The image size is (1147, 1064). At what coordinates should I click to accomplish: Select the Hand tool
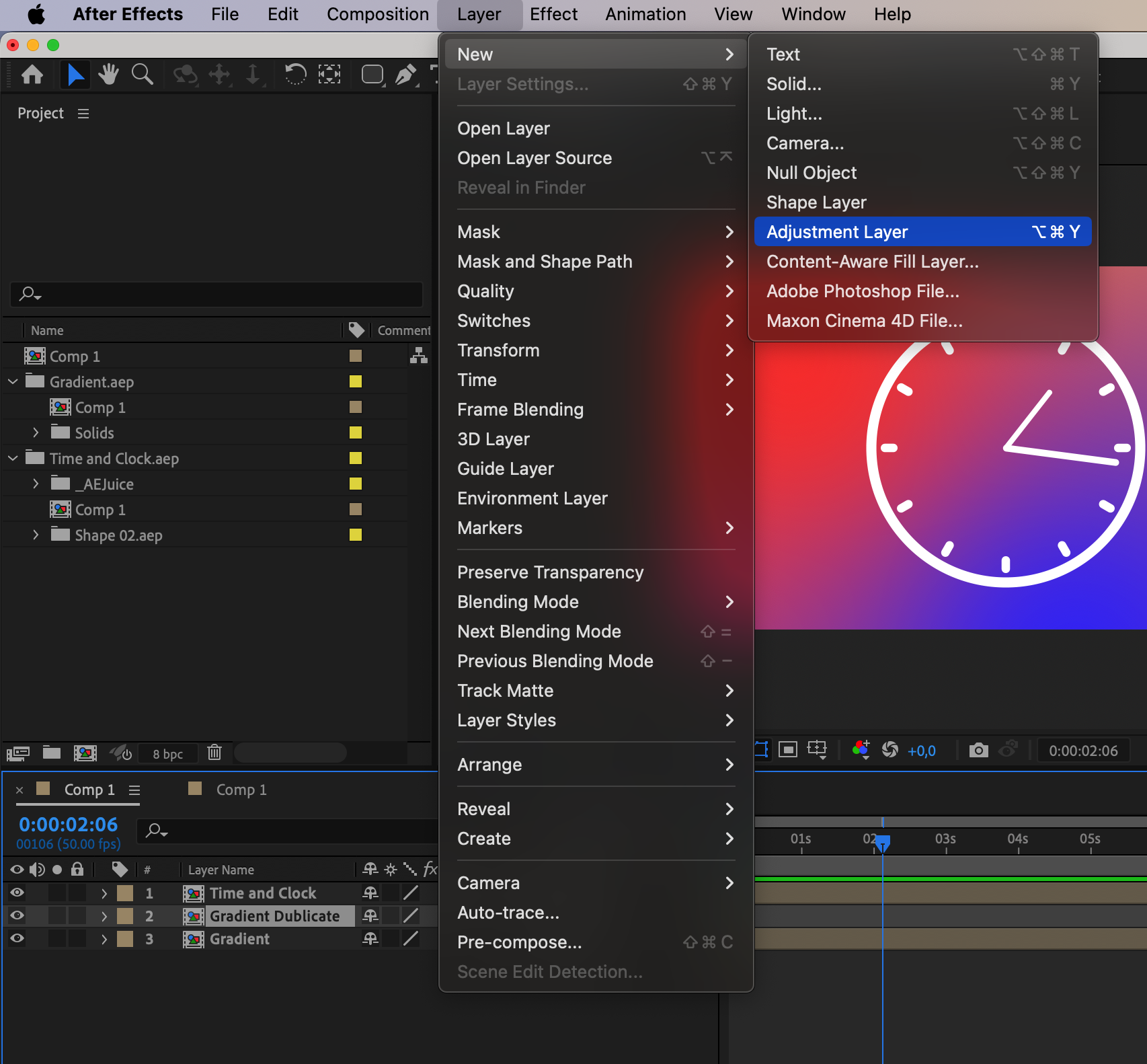pyautogui.click(x=108, y=75)
